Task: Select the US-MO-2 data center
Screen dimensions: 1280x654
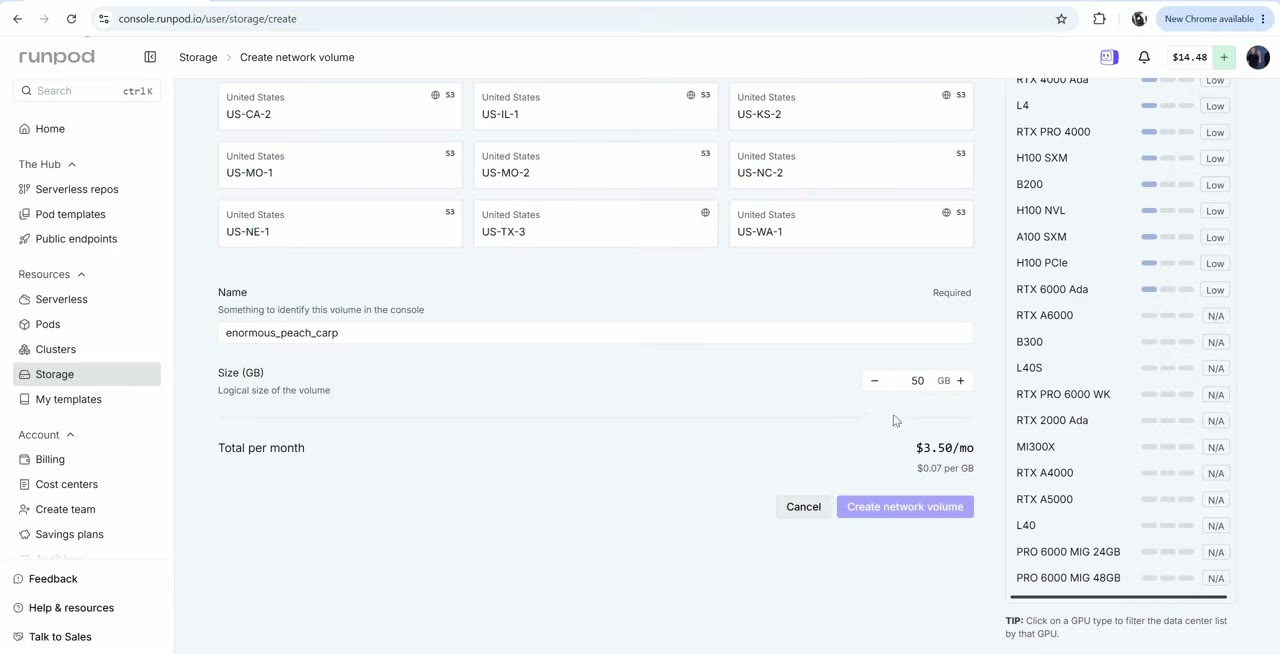Action: tap(596, 165)
